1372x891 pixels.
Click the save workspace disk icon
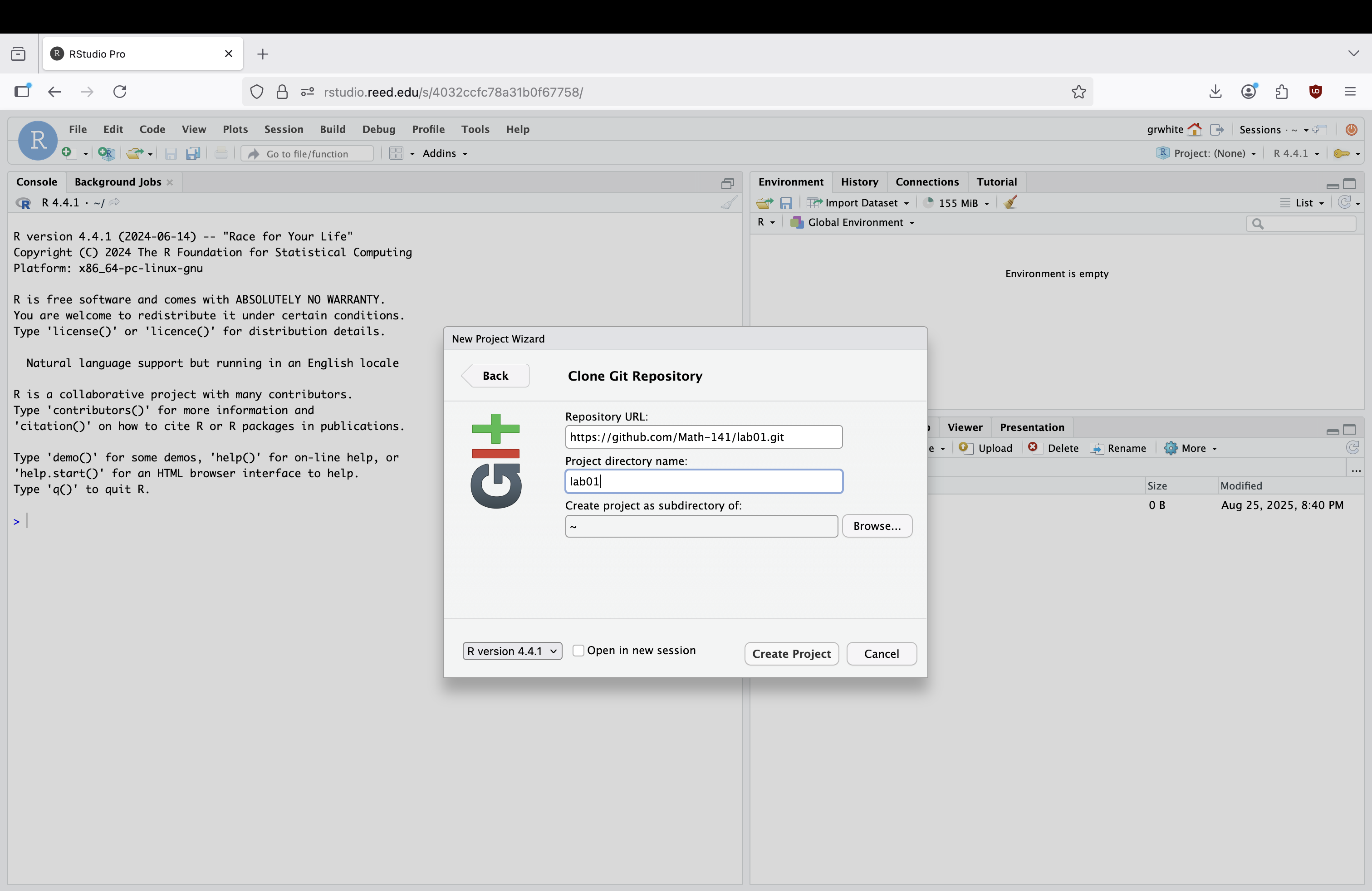pos(786,203)
